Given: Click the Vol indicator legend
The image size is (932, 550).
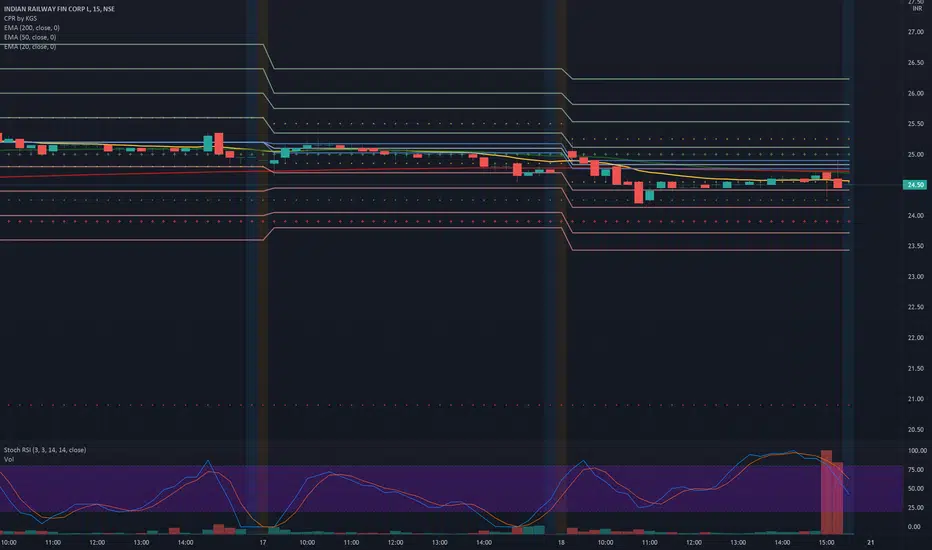Looking at the screenshot, I should point(8,460).
